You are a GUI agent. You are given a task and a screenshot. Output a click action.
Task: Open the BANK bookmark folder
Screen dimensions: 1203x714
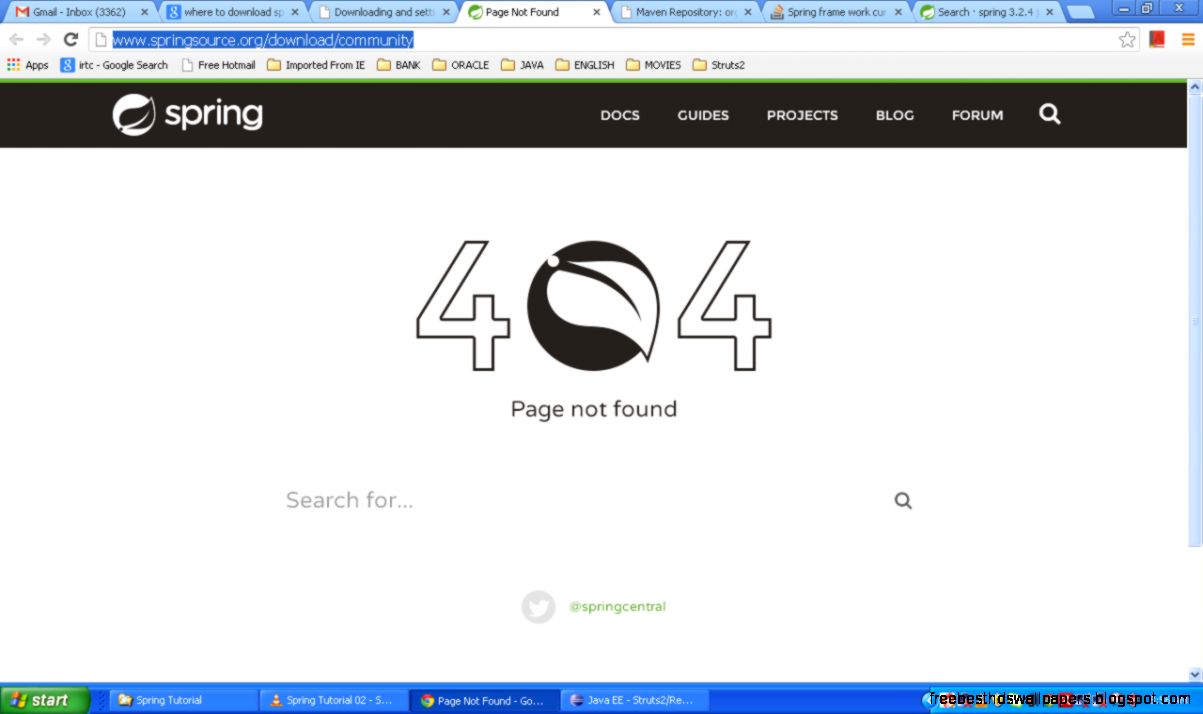click(x=399, y=65)
